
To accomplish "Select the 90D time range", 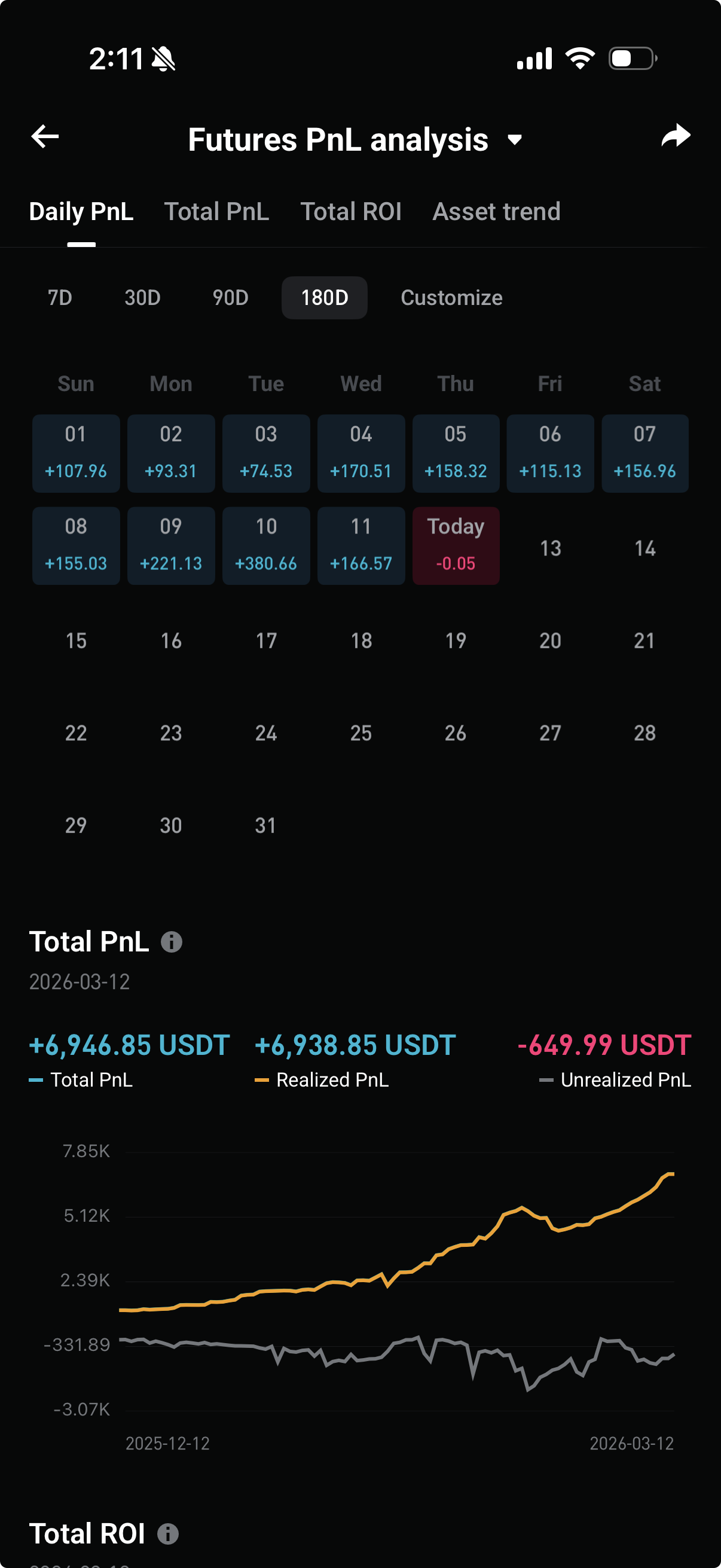I will click(x=230, y=298).
